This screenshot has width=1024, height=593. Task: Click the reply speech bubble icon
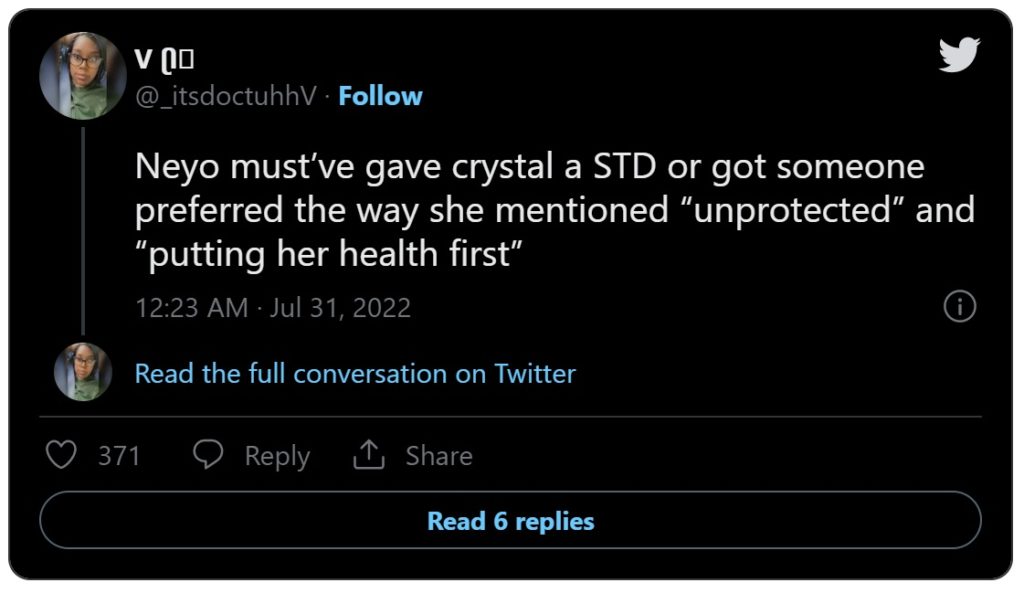(208, 455)
